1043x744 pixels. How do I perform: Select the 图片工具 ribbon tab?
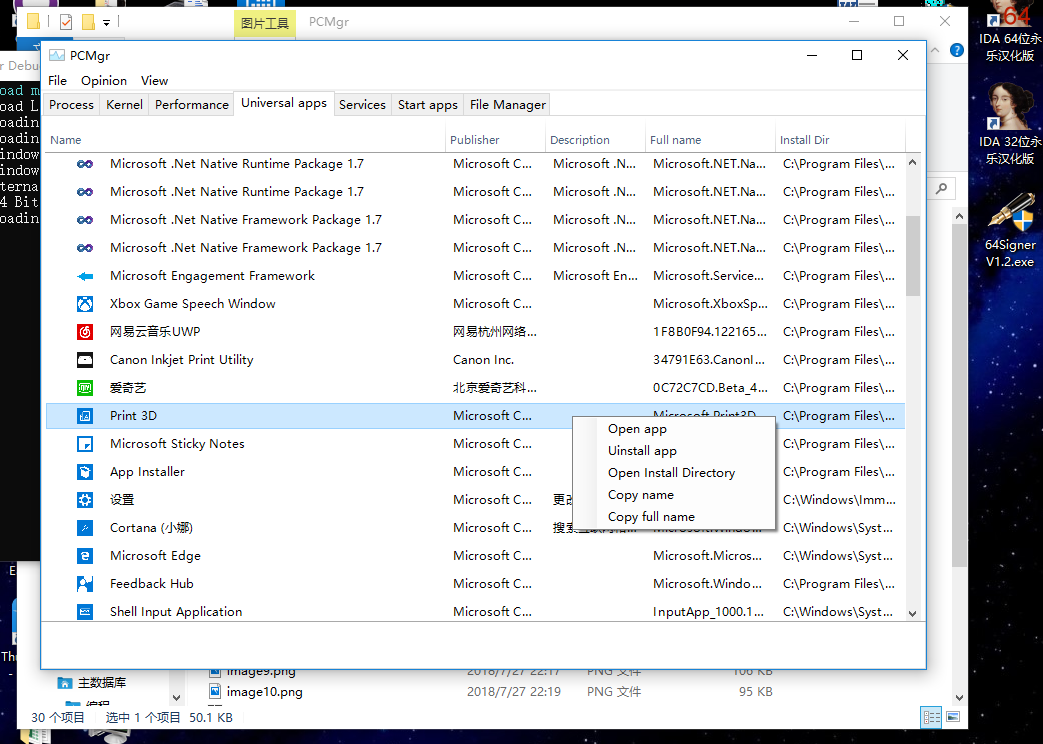[264, 23]
